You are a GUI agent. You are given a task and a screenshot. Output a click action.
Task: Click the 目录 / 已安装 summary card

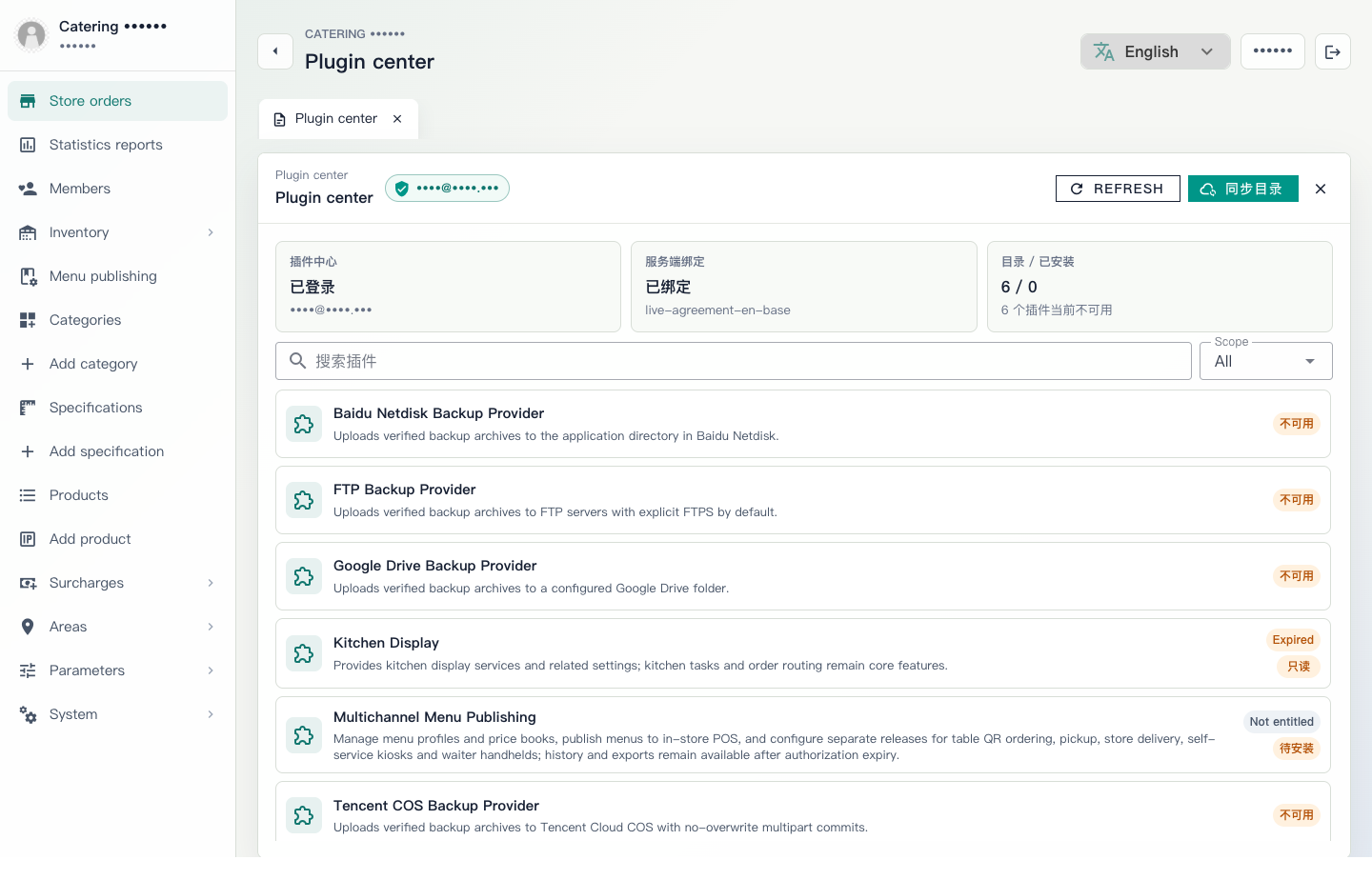pyautogui.click(x=1160, y=287)
